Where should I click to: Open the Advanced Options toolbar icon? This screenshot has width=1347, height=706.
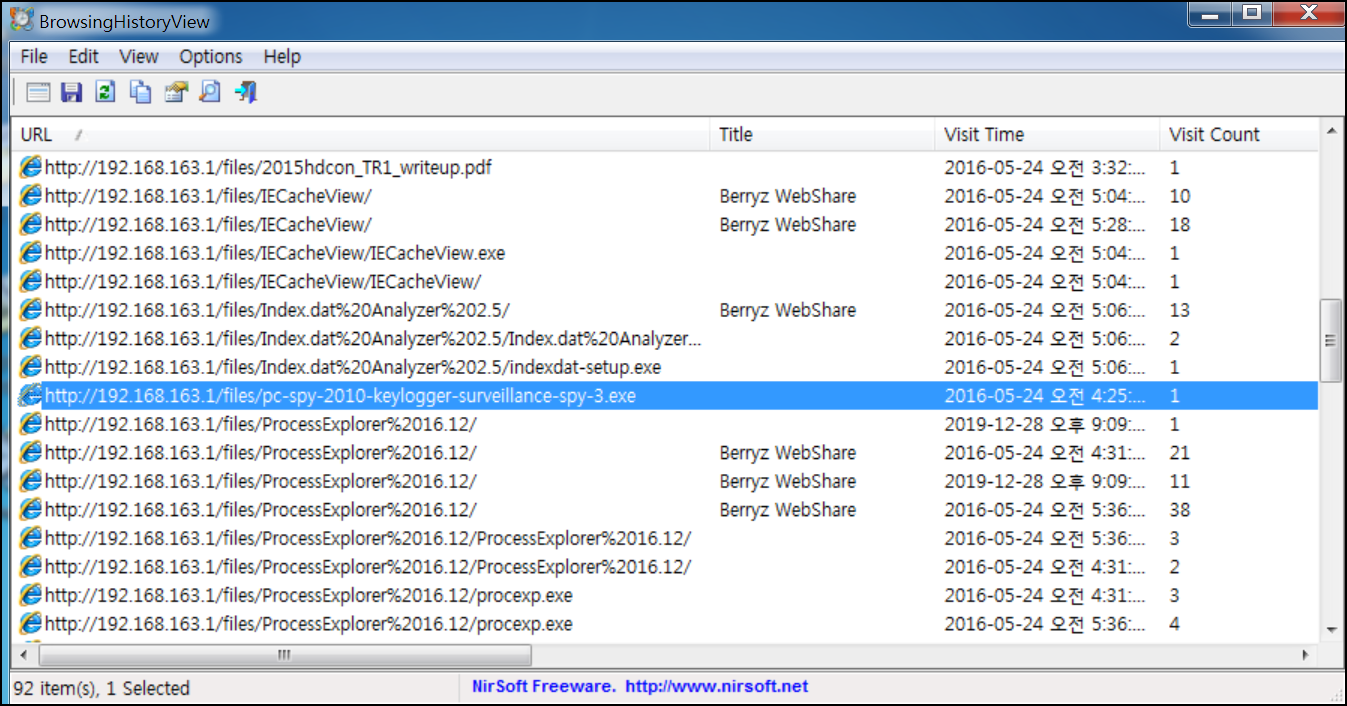tap(38, 93)
